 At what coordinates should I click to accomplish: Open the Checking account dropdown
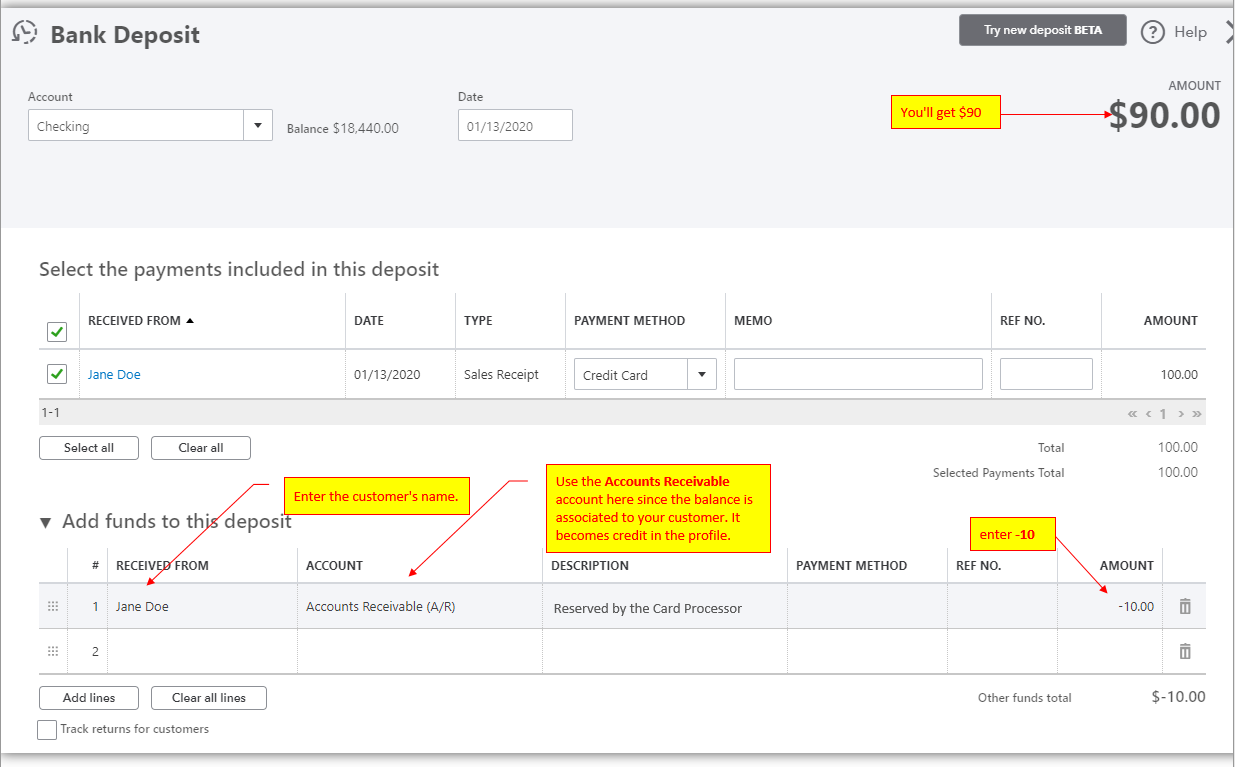pyautogui.click(x=258, y=126)
